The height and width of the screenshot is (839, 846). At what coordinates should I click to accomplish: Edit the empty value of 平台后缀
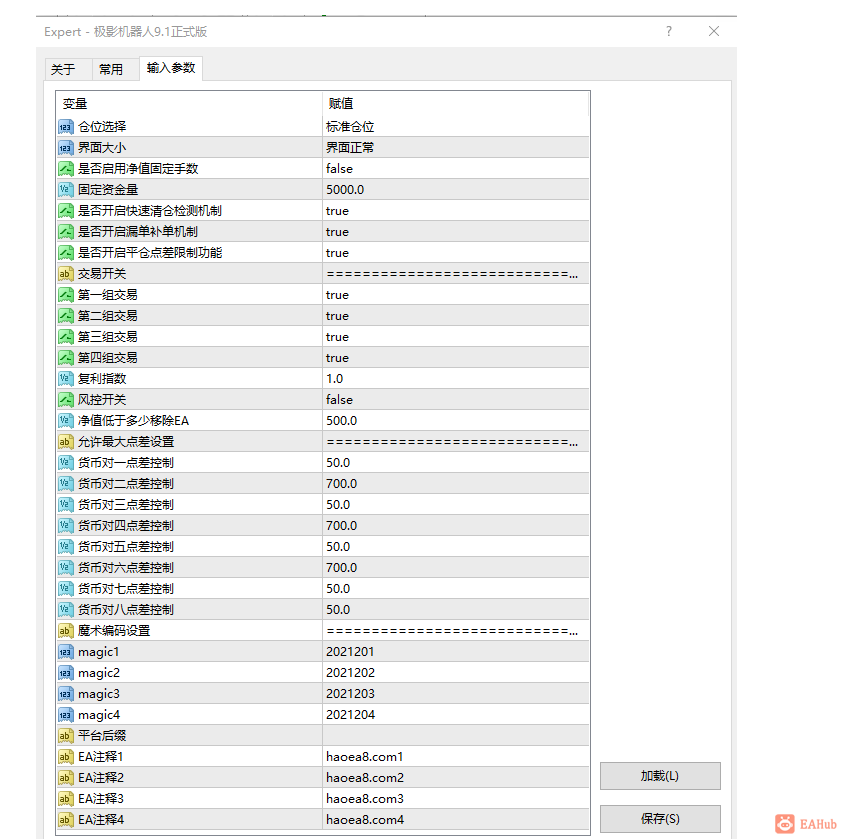[456, 736]
